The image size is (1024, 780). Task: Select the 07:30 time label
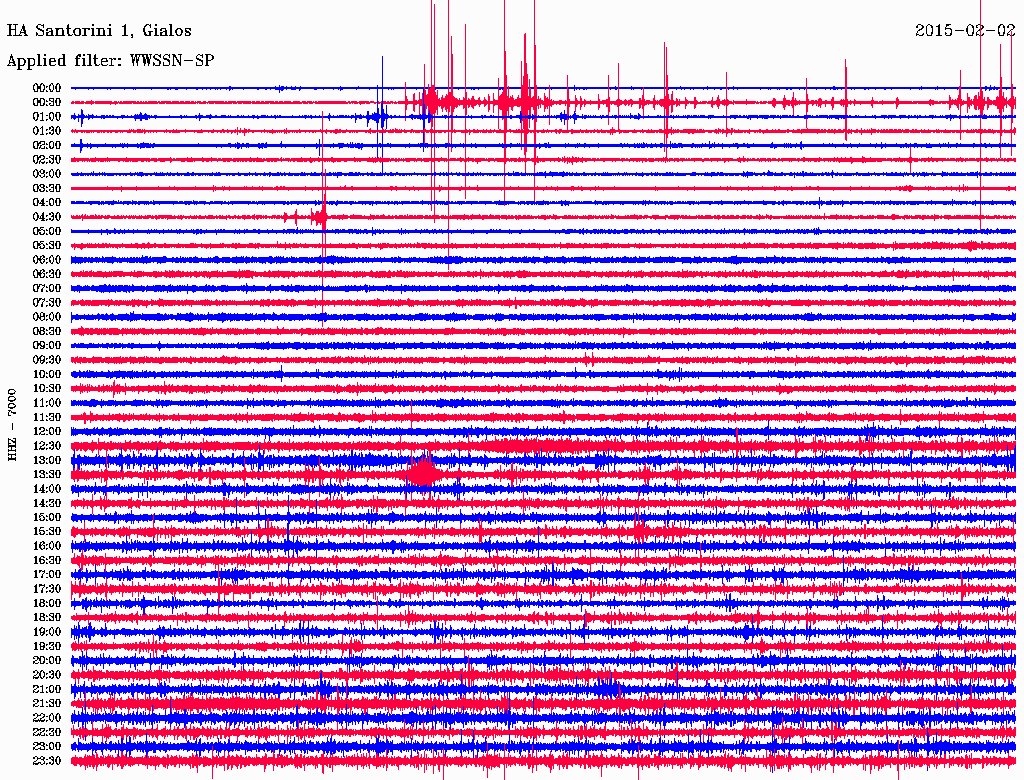click(x=47, y=302)
